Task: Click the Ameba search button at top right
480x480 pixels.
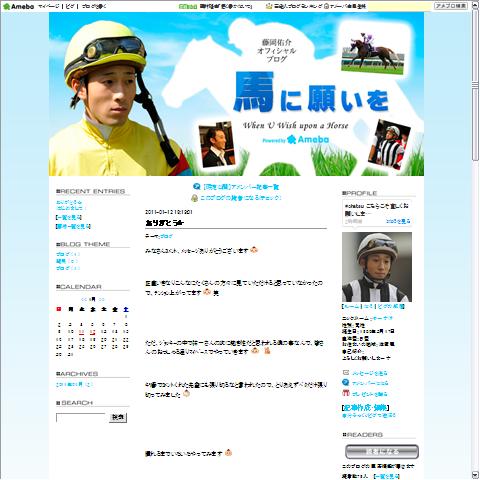Action: coord(451,6)
